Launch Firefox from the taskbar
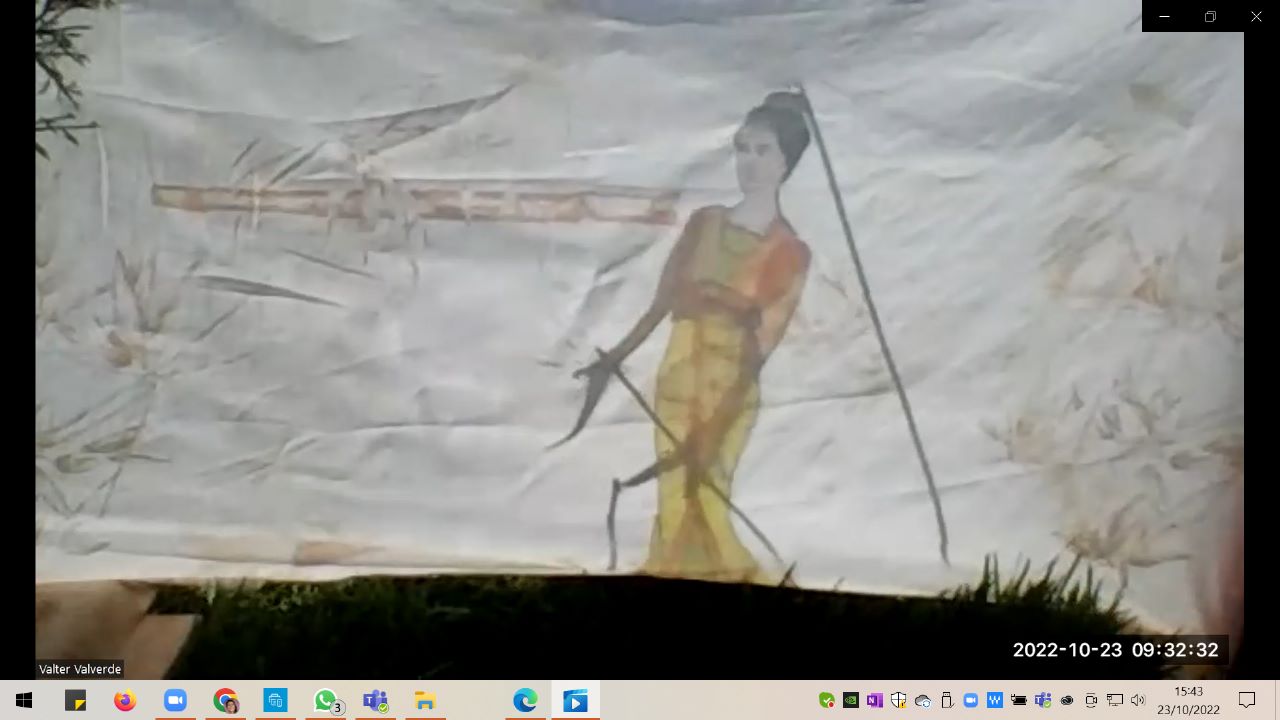 pos(125,700)
